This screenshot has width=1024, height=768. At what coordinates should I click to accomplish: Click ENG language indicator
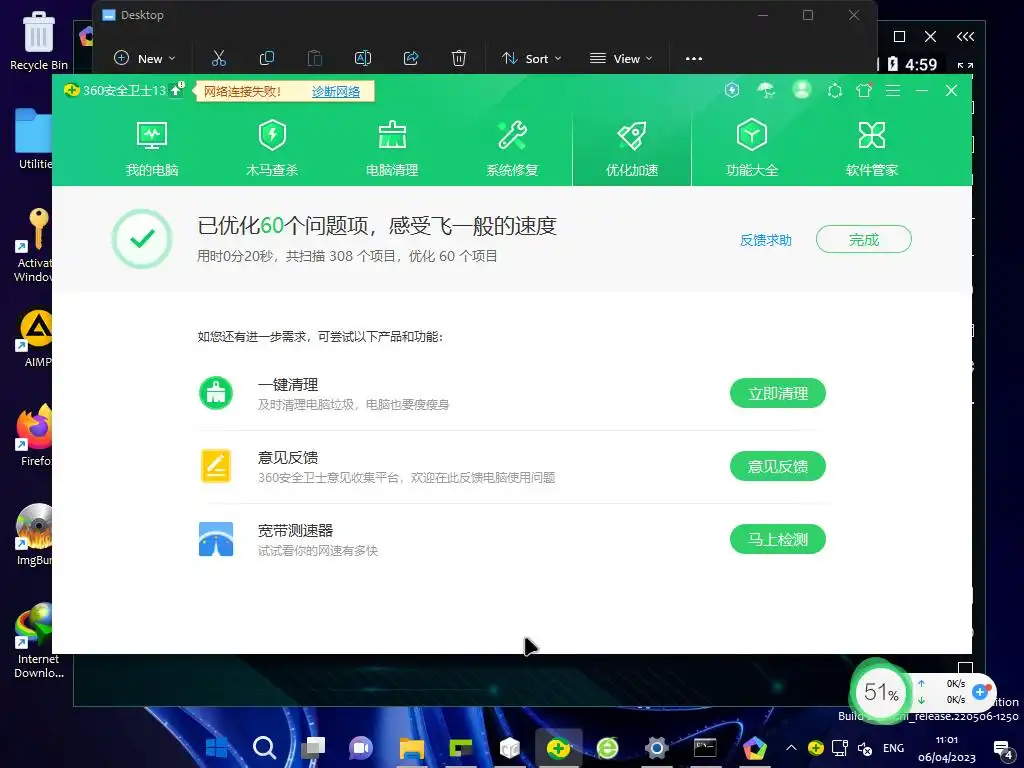[893, 748]
